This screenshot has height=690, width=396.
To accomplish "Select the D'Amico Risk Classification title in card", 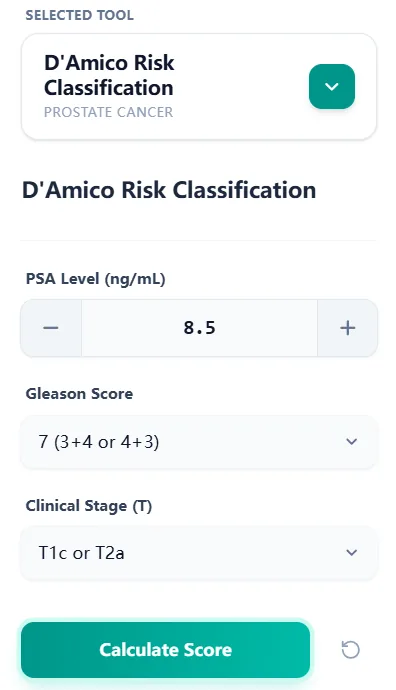I will click(x=109, y=75).
